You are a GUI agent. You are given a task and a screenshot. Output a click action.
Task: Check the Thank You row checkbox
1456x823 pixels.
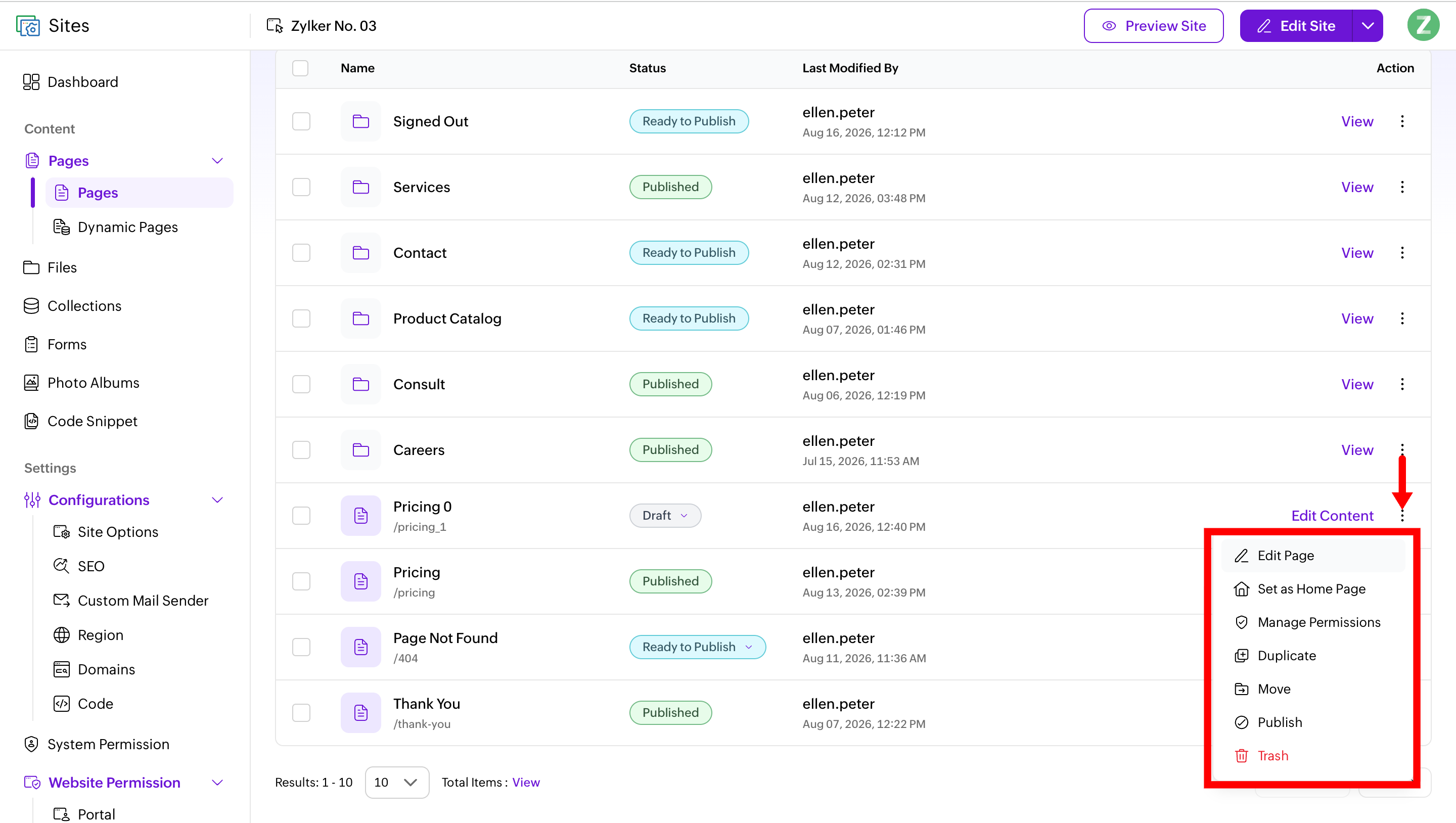point(301,713)
